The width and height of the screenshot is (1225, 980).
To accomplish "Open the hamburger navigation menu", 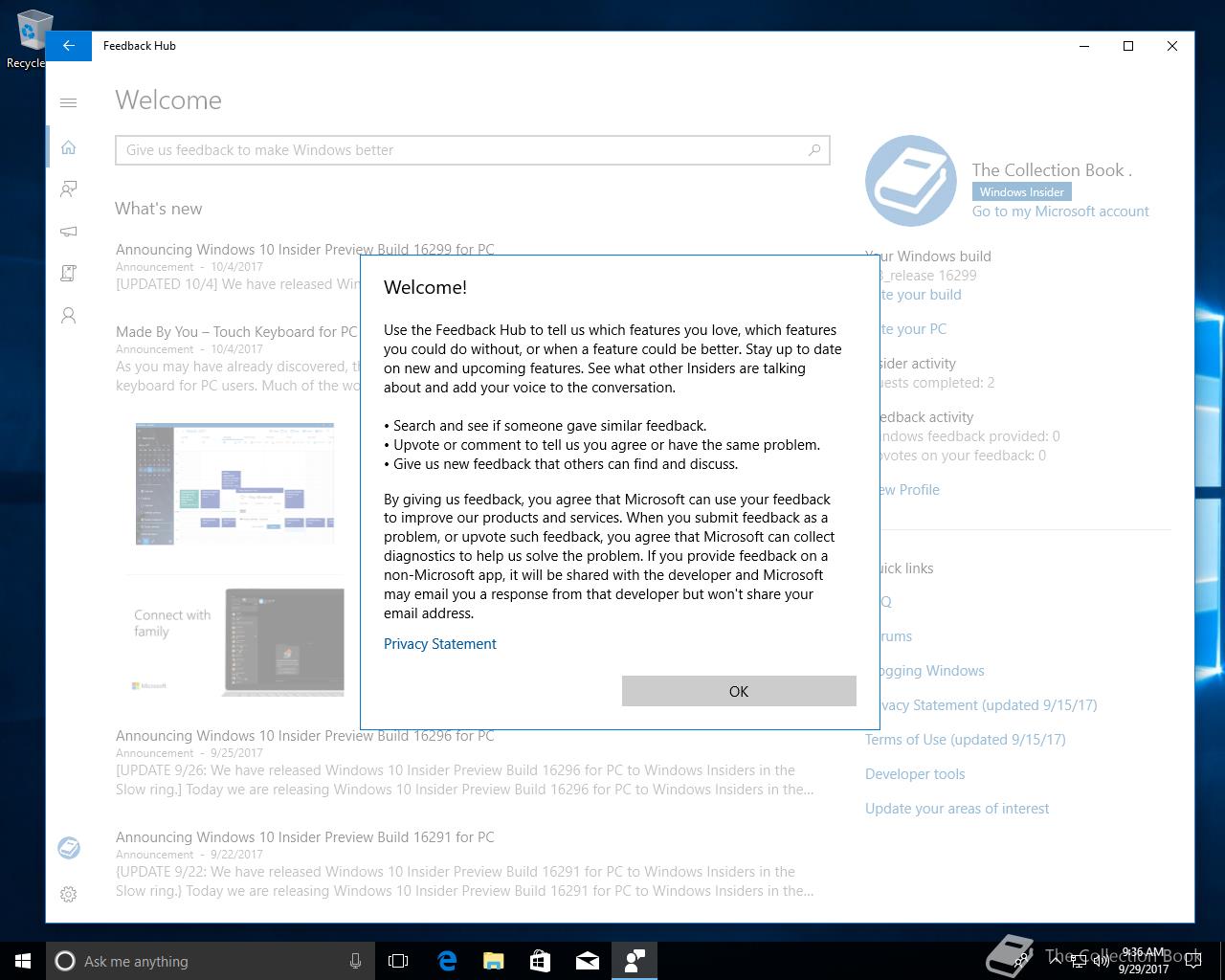I will pyautogui.click(x=69, y=102).
